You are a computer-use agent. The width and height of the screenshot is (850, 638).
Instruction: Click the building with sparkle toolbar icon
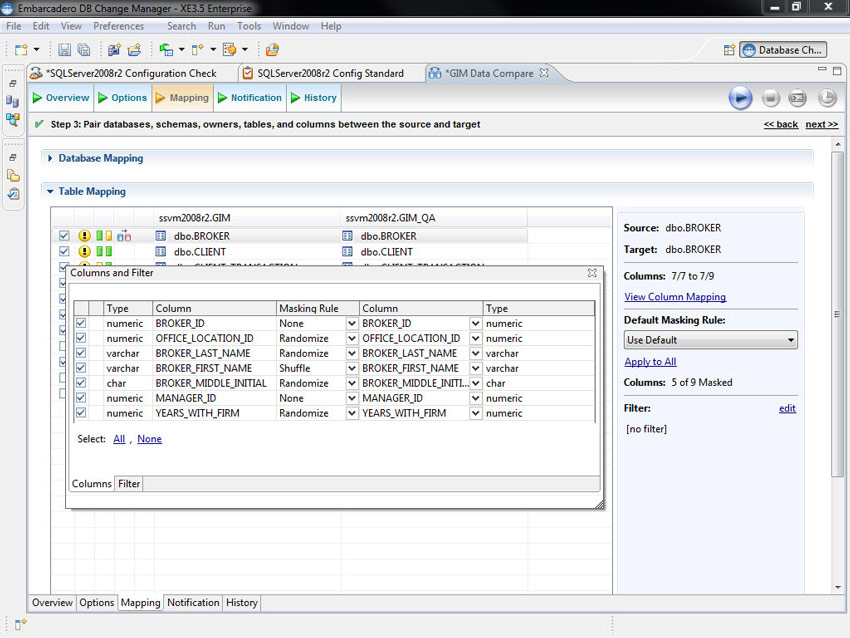tap(114, 50)
